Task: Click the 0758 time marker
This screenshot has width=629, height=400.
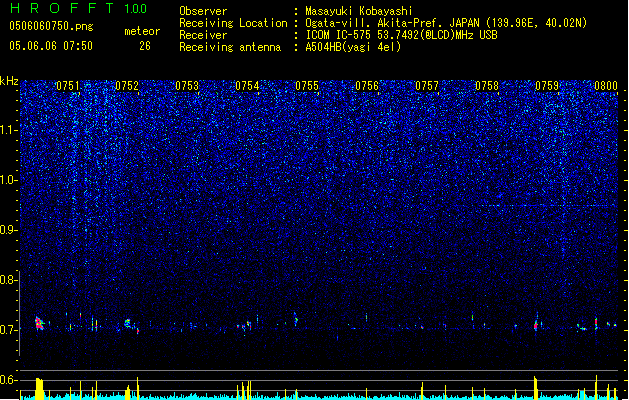Action: [487, 86]
